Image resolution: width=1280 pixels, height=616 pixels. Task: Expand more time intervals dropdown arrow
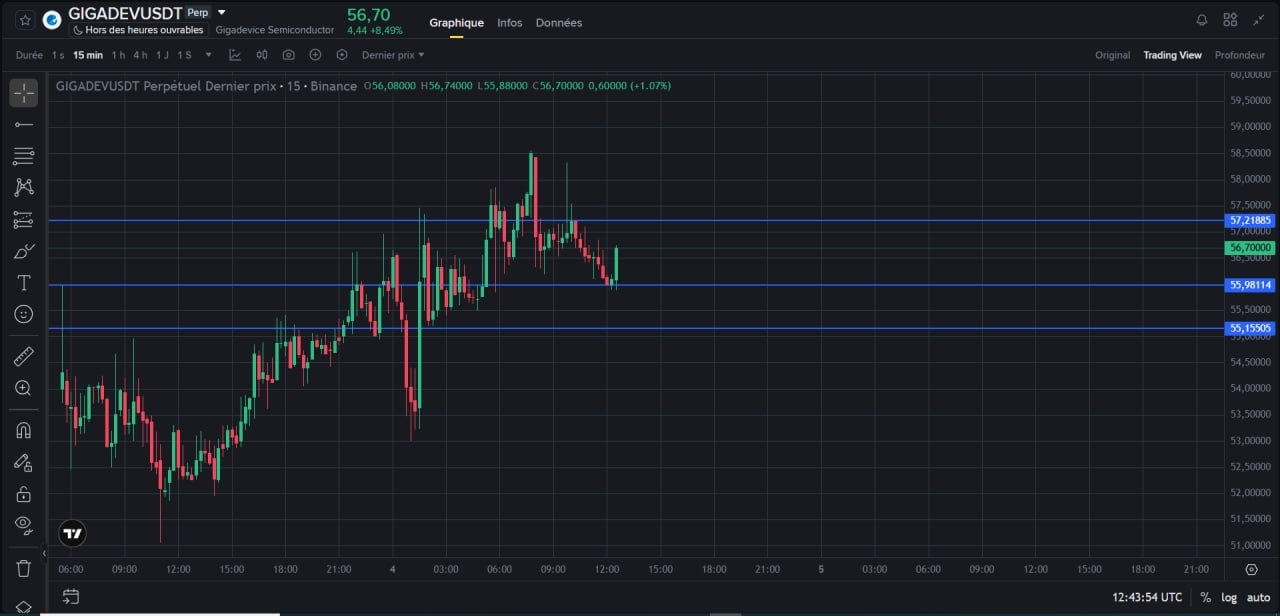click(x=208, y=55)
